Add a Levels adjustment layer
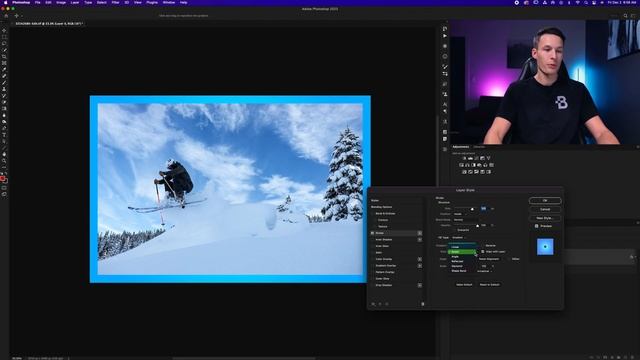The width and height of the screenshot is (640, 360). click(x=470, y=158)
